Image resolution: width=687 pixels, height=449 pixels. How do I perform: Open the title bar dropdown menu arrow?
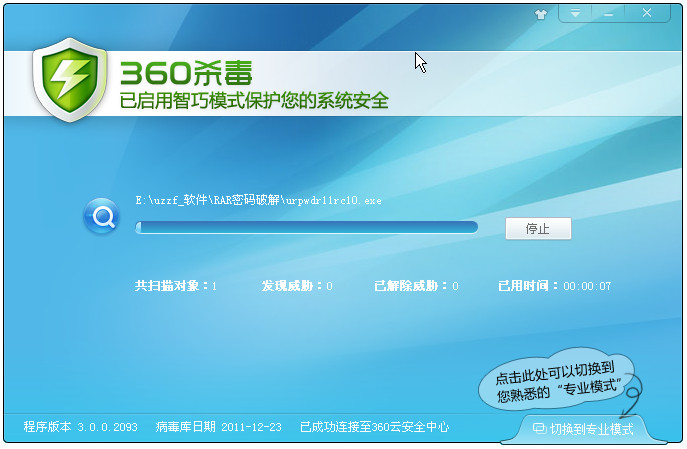(576, 14)
